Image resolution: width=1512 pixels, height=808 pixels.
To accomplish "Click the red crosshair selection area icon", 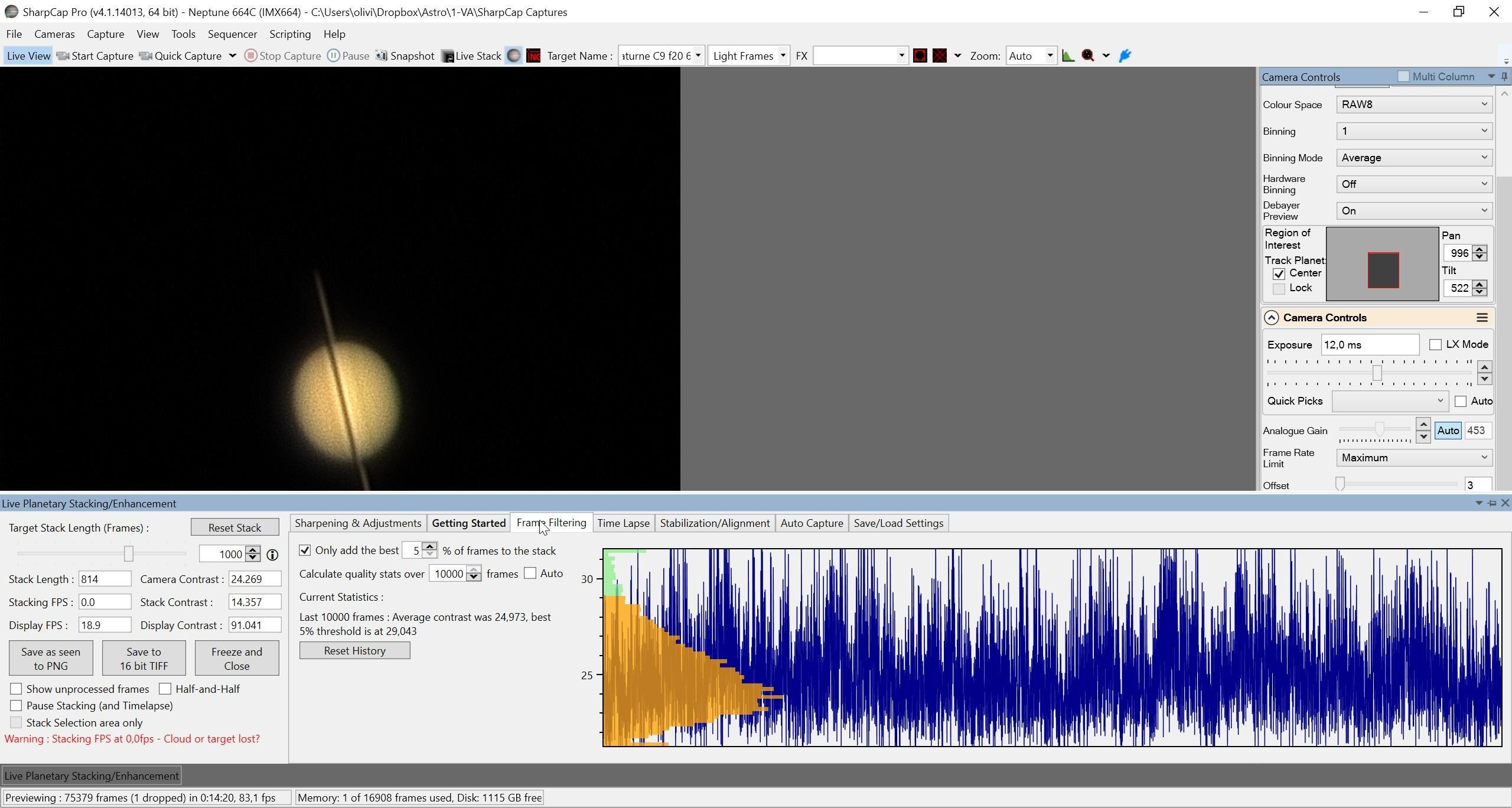I will pos(940,56).
